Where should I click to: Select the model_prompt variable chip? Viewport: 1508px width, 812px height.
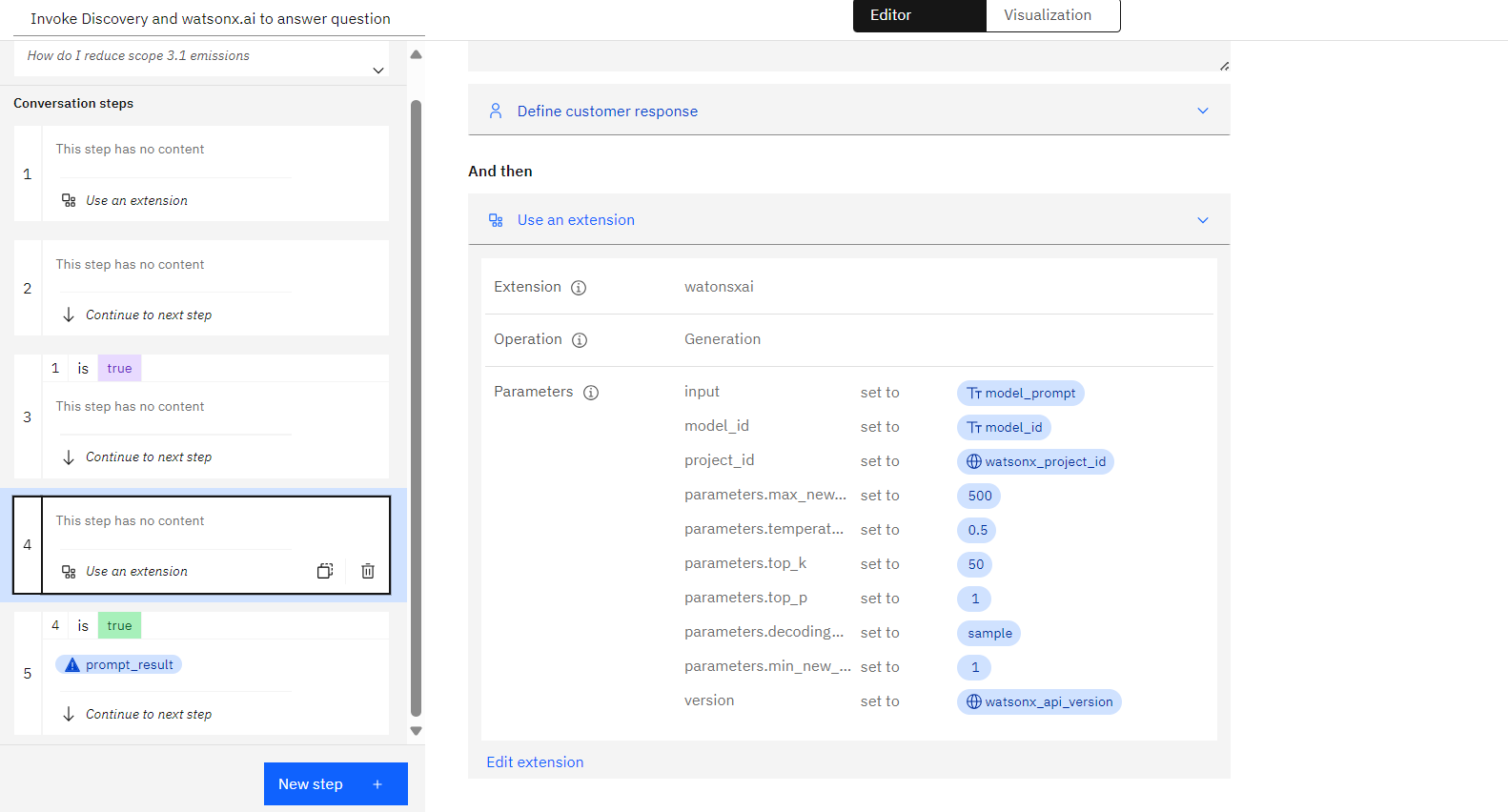1020,393
